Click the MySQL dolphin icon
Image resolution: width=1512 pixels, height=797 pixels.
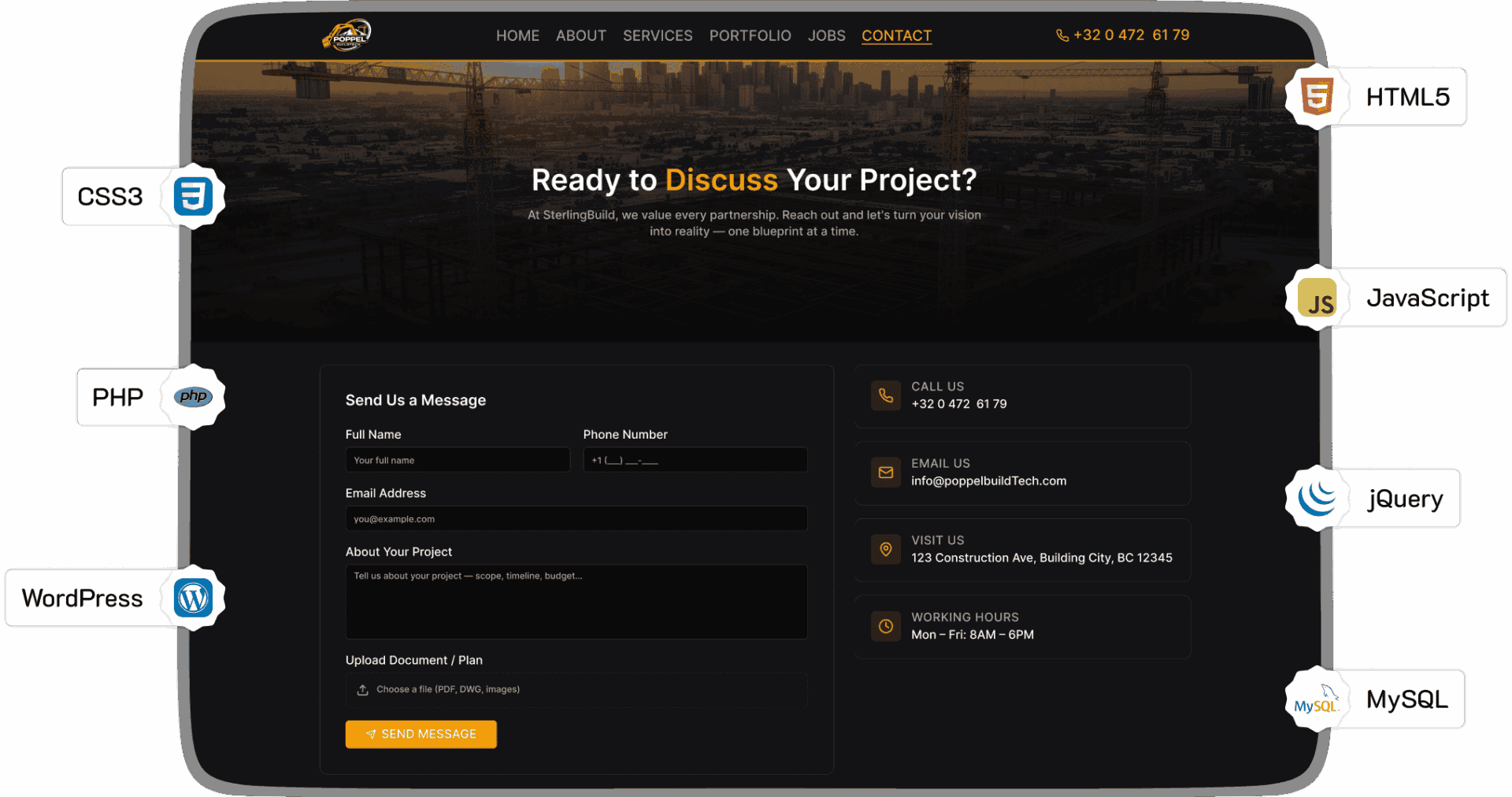click(x=1317, y=700)
